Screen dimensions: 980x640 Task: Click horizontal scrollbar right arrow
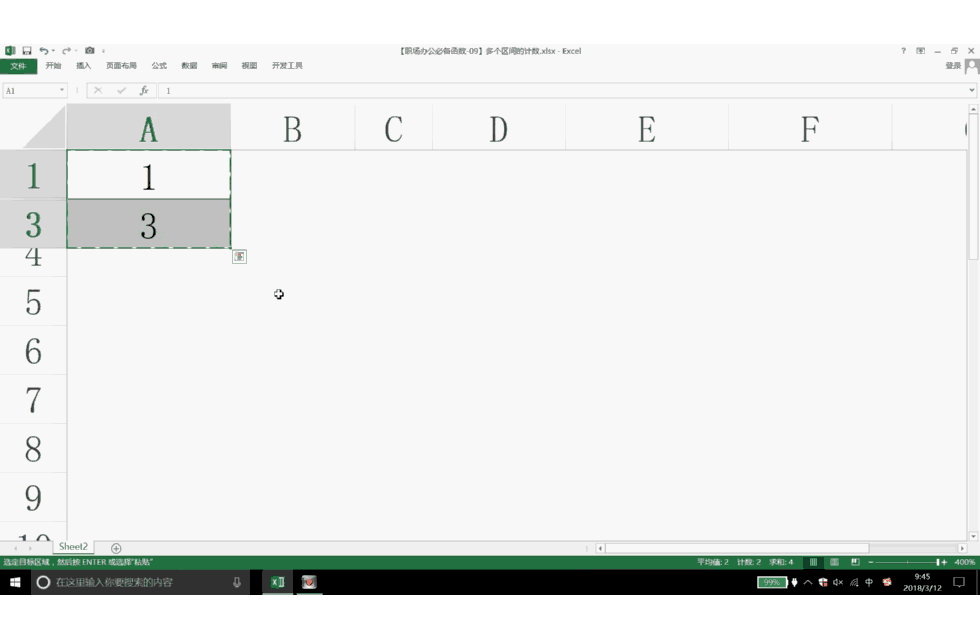click(x=962, y=548)
